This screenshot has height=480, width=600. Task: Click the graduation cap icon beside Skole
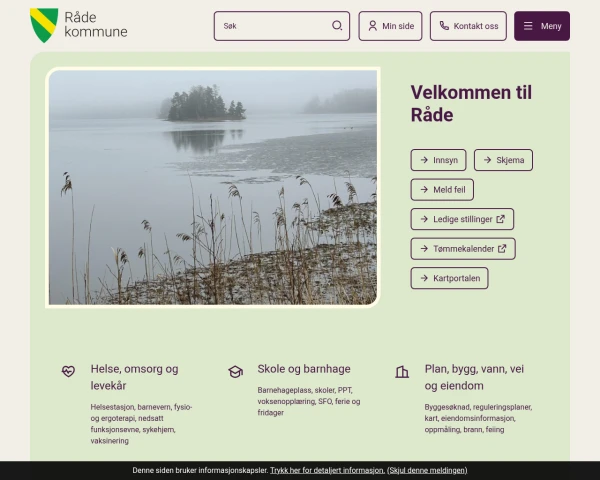tap(235, 371)
